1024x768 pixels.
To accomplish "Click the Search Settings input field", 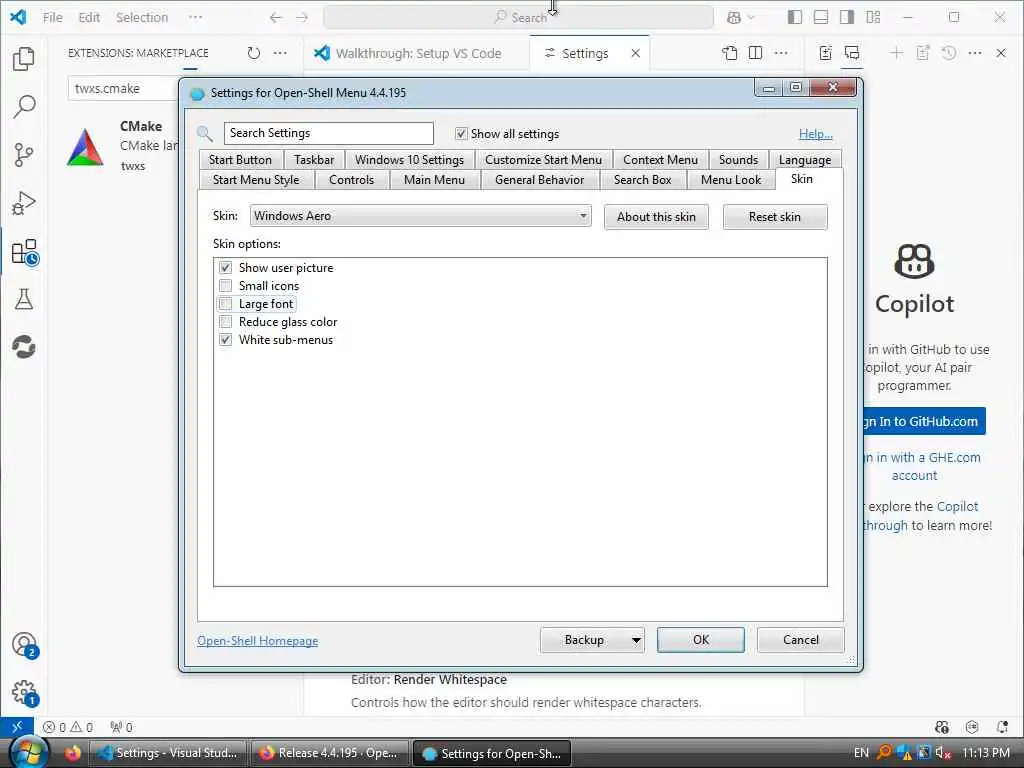I will pos(328,133).
